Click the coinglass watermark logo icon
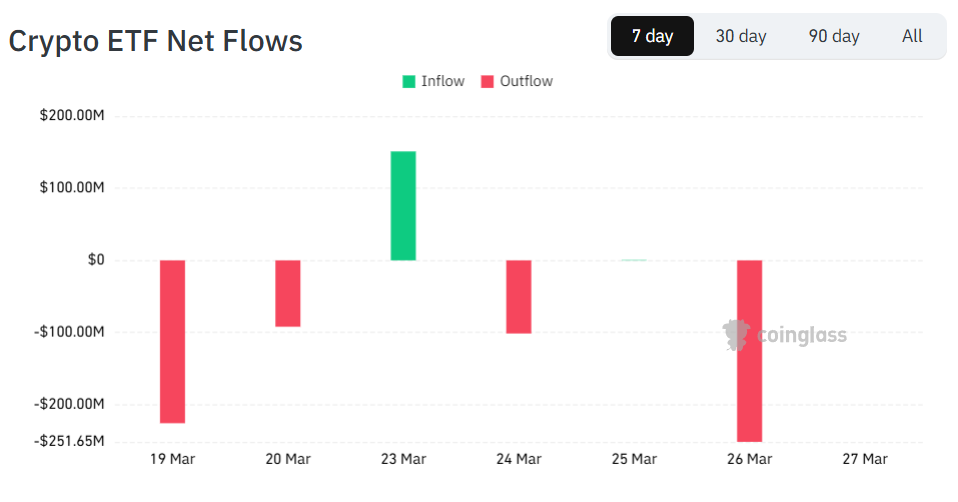 737,335
